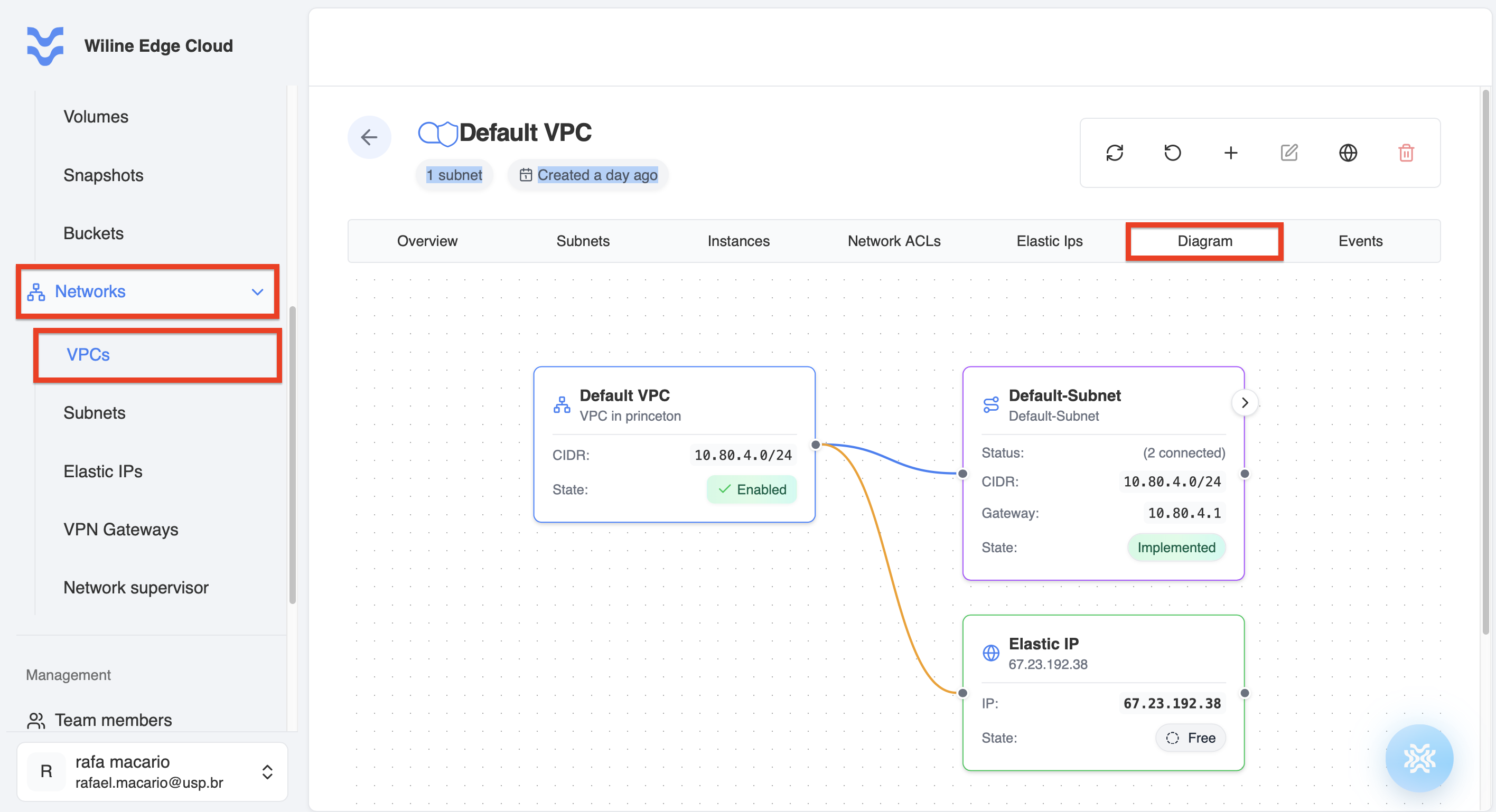Click the R user avatar
Screen dimensions: 1496x812
coord(46,771)
